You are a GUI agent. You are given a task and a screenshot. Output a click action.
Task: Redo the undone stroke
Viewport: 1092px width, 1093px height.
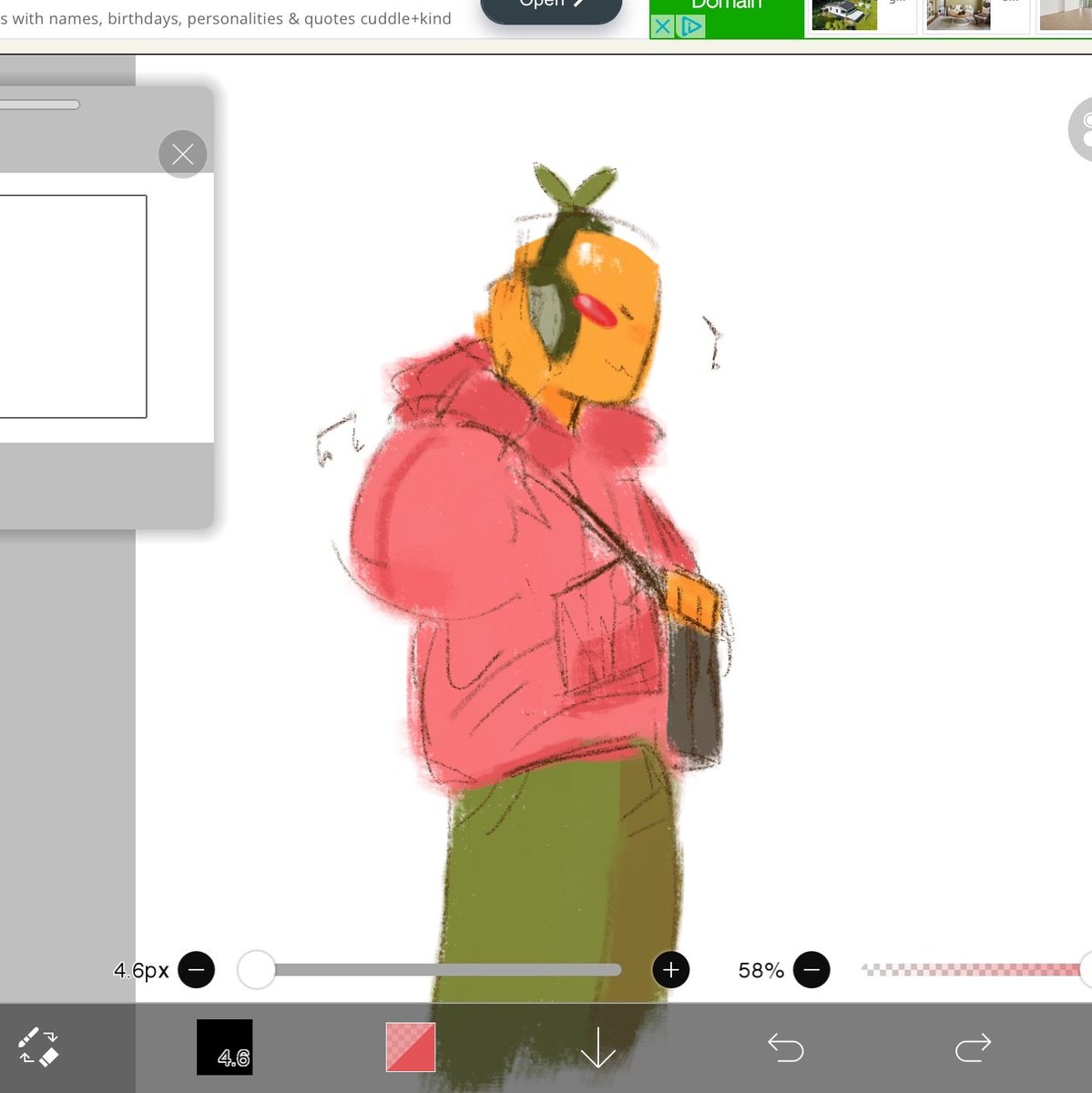(973, 1047)
